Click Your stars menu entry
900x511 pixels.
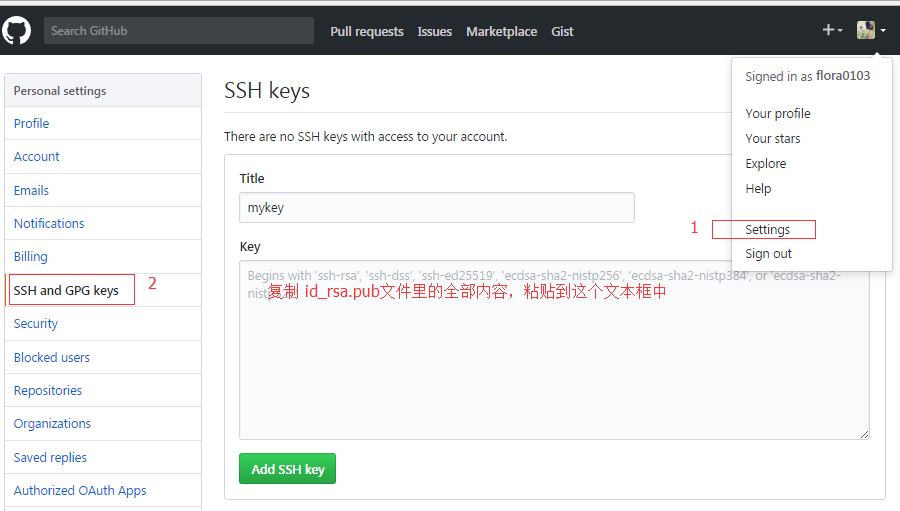pos(772,138)
